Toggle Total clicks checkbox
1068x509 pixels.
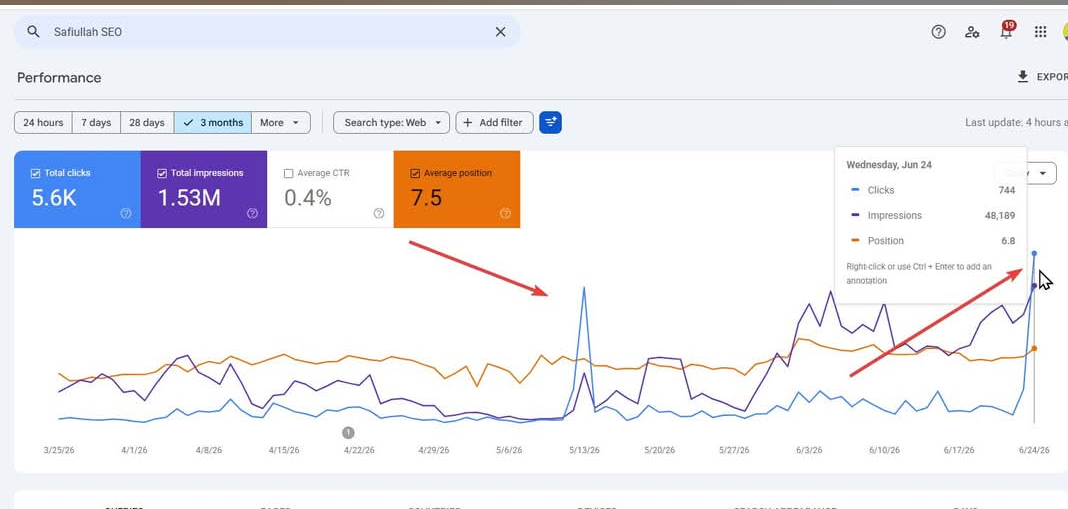[35, 174]
